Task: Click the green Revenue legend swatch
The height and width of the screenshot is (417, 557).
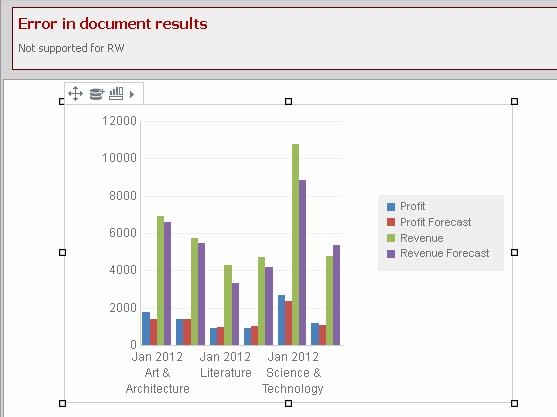Action: (x=391, y=238)
